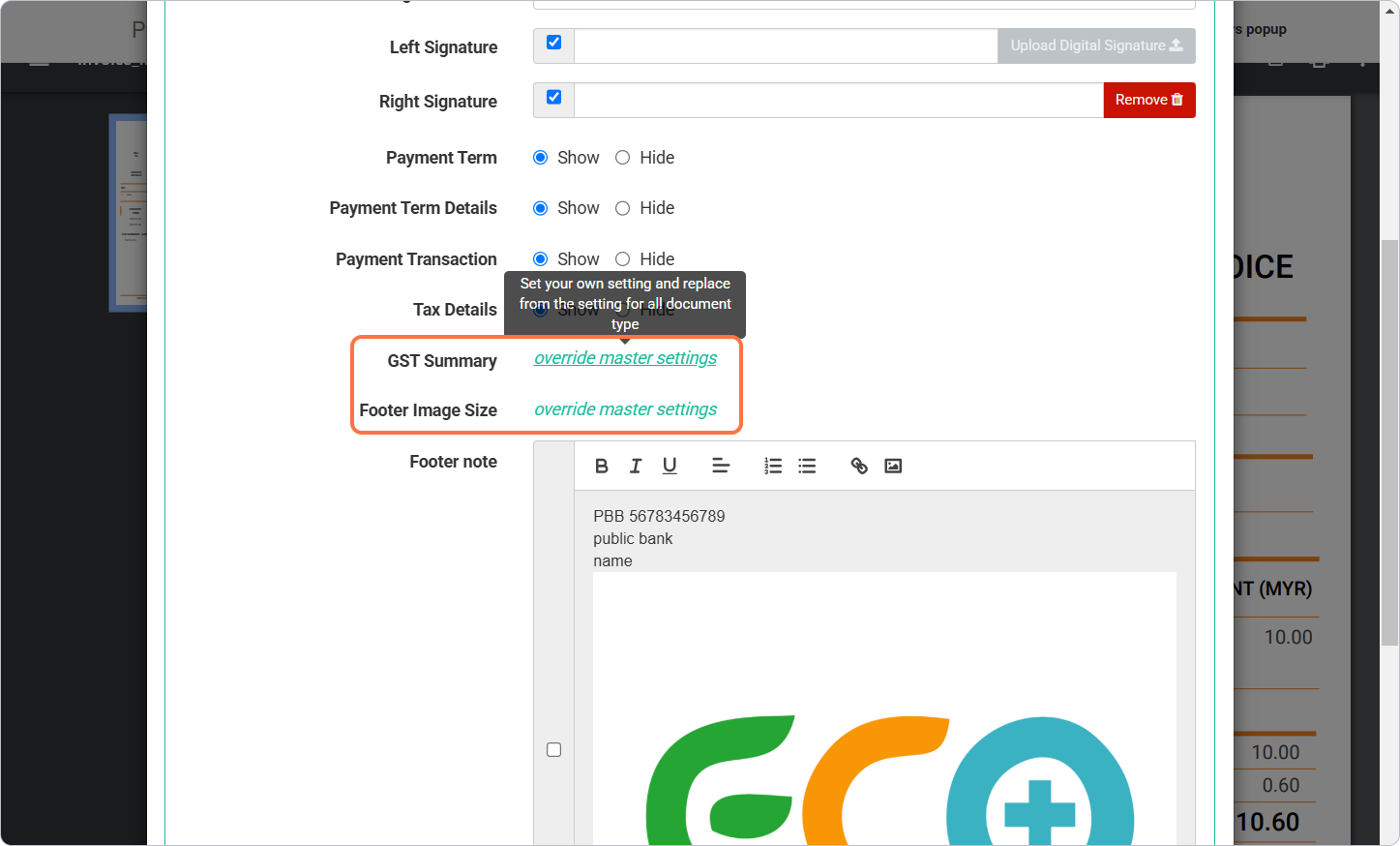Select Show for Payment Term

tap(541, 158)
